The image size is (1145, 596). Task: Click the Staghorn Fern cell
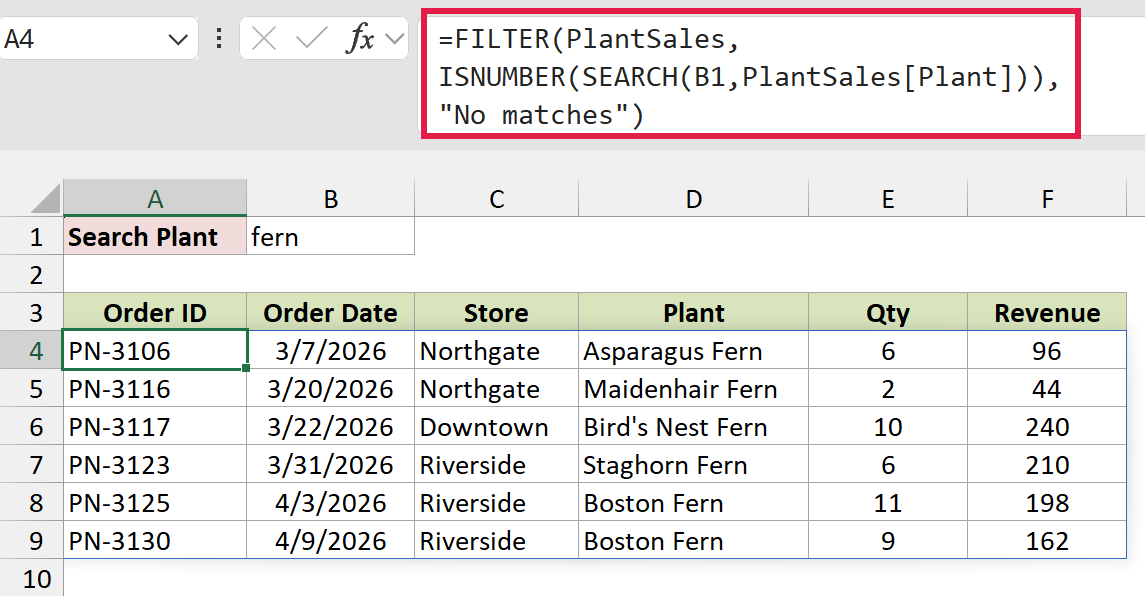tap(694, 465)
